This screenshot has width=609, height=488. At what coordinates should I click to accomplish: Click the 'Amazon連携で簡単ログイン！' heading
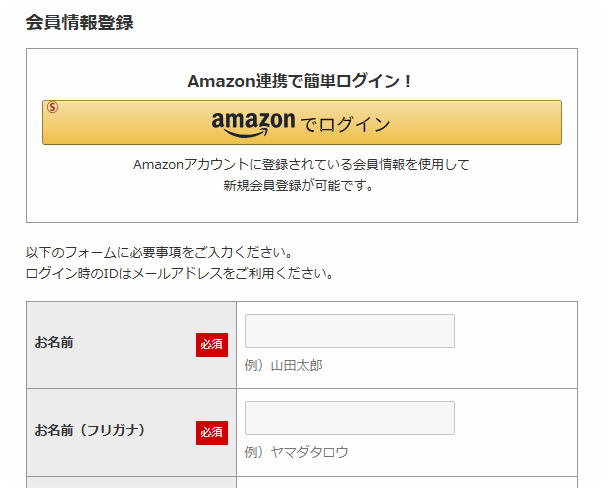300,81
